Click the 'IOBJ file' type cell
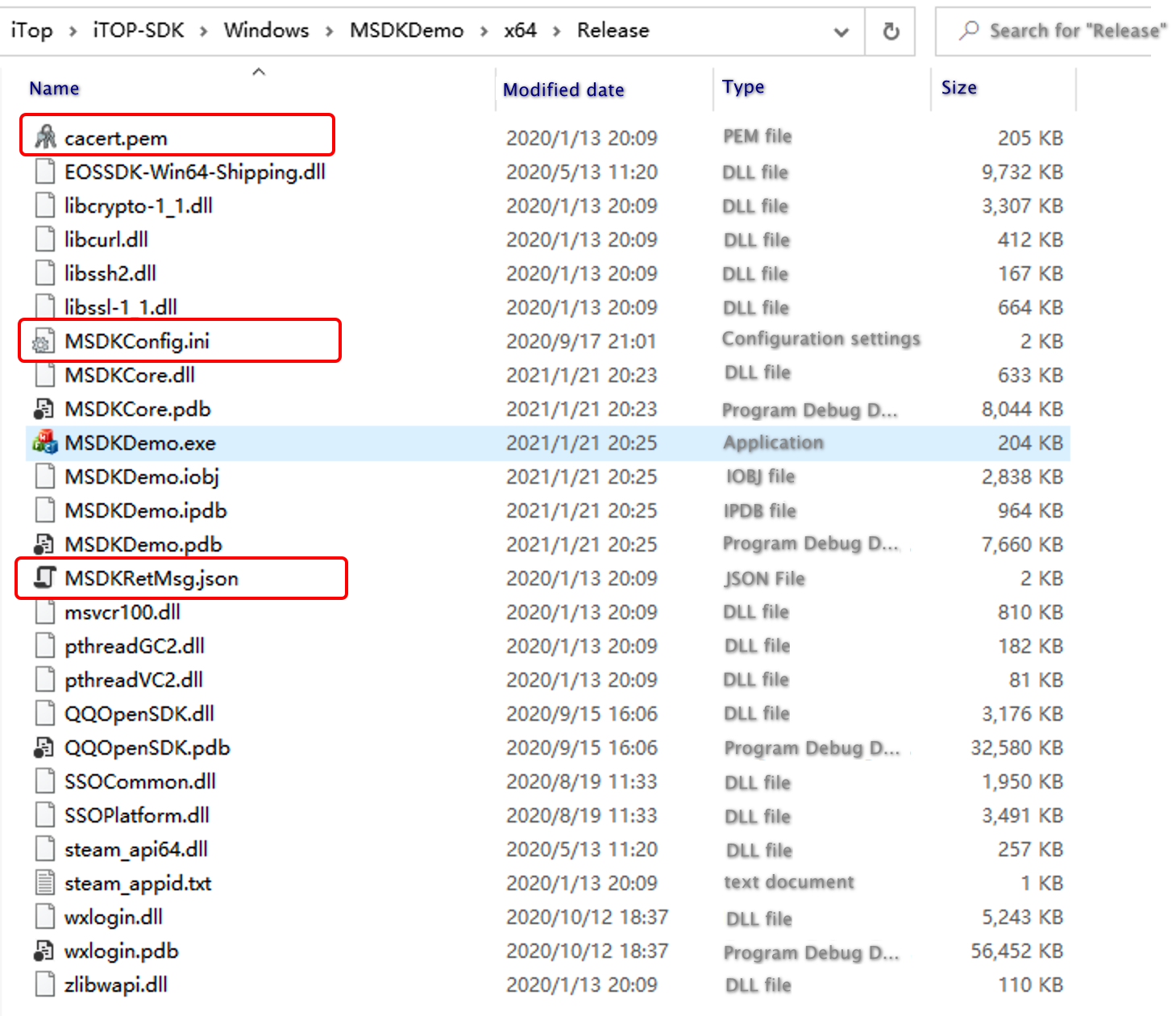The width and height of the screenshot is (1176, 1016). click(760, 477)
